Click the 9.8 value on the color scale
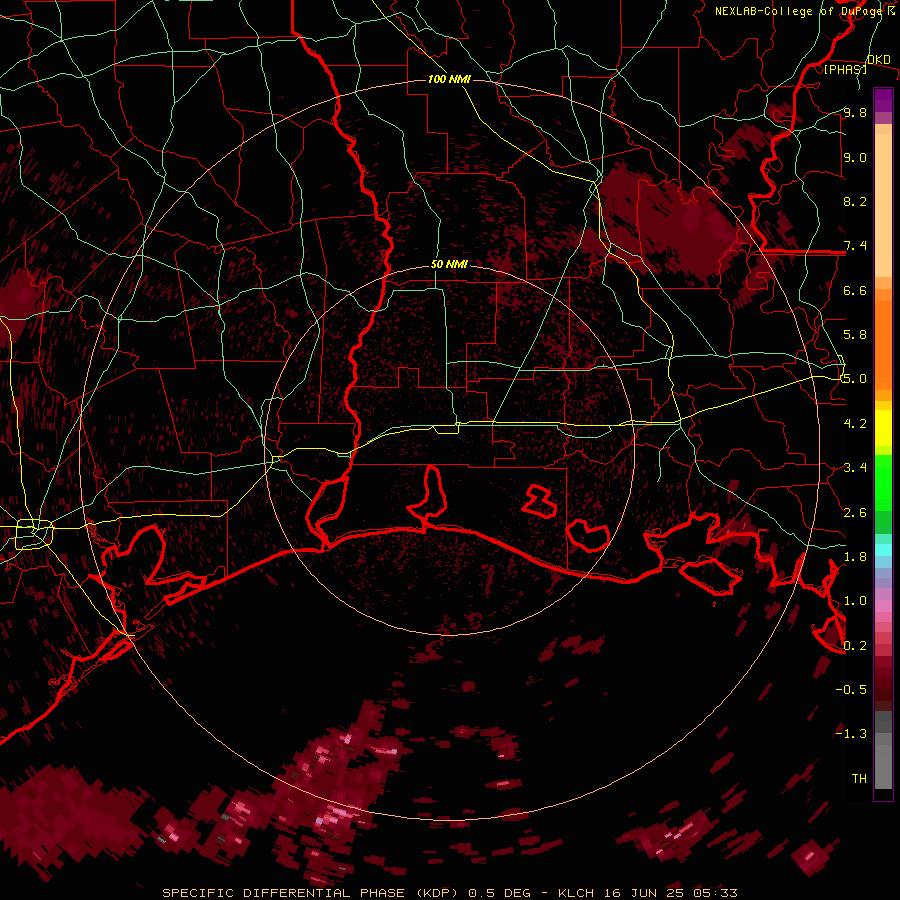The image size is (900, 900). (855, 112)
